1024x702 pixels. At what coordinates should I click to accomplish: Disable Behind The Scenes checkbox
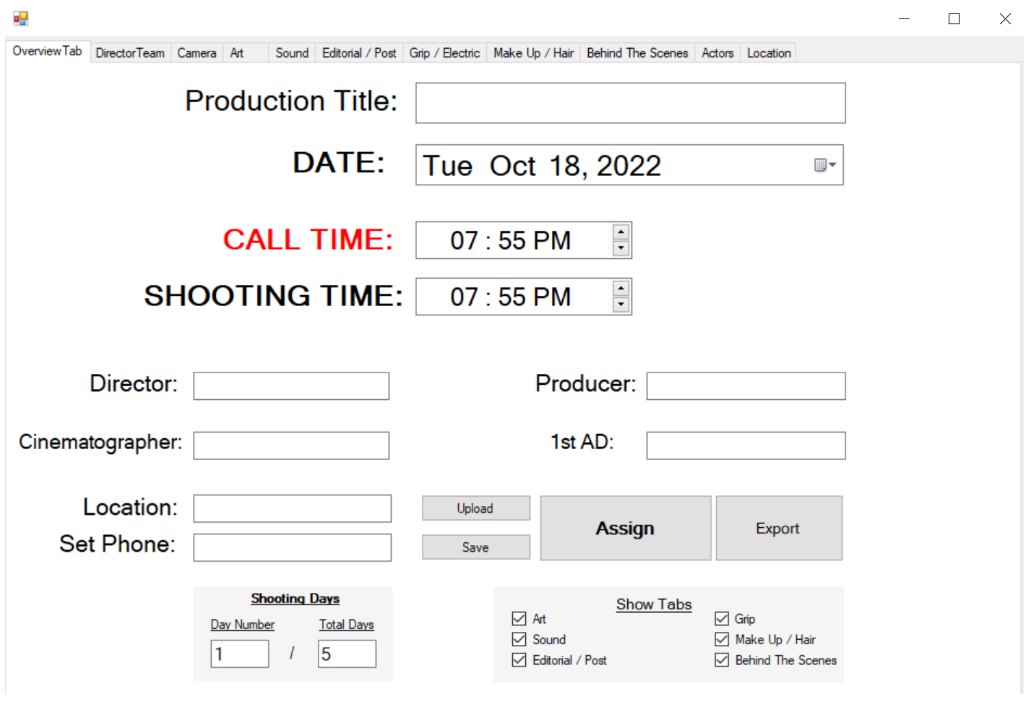point(722,660)
